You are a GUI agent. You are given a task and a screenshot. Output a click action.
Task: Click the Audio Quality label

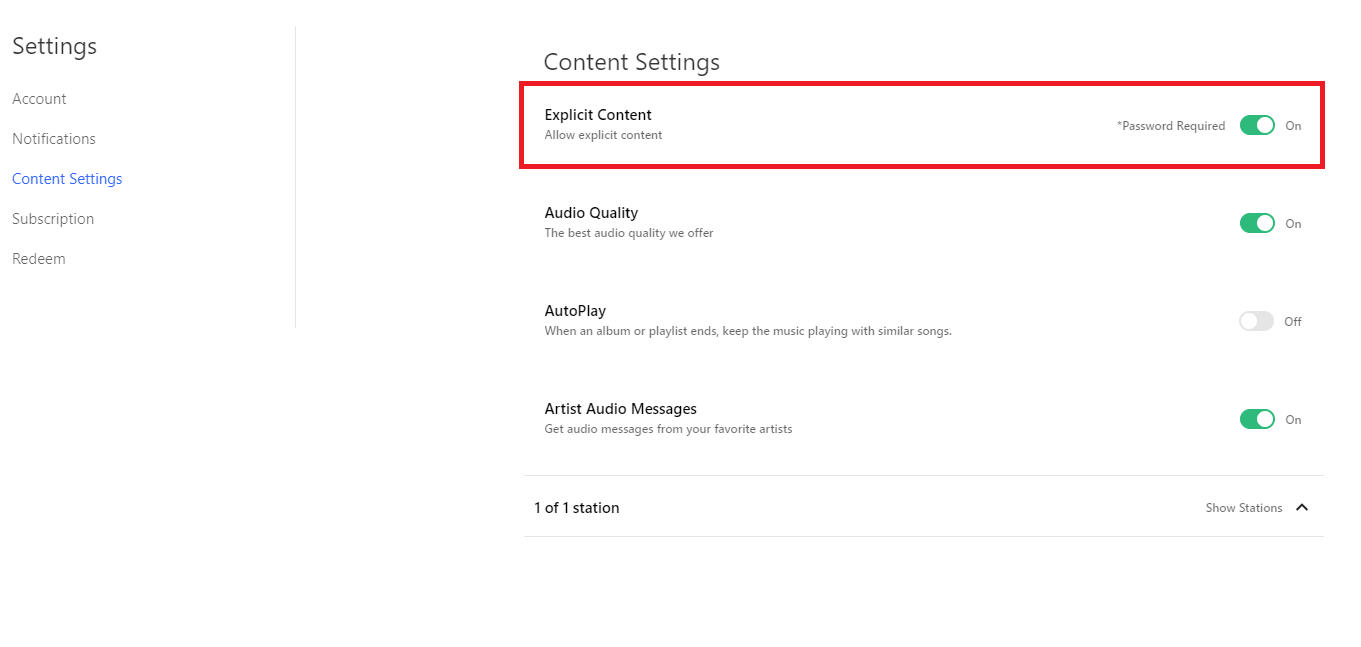(591, 213)
